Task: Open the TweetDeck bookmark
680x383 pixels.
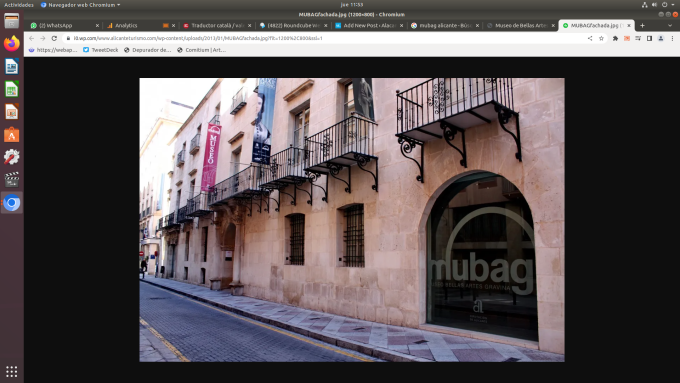Action: (x=100, y=50)
